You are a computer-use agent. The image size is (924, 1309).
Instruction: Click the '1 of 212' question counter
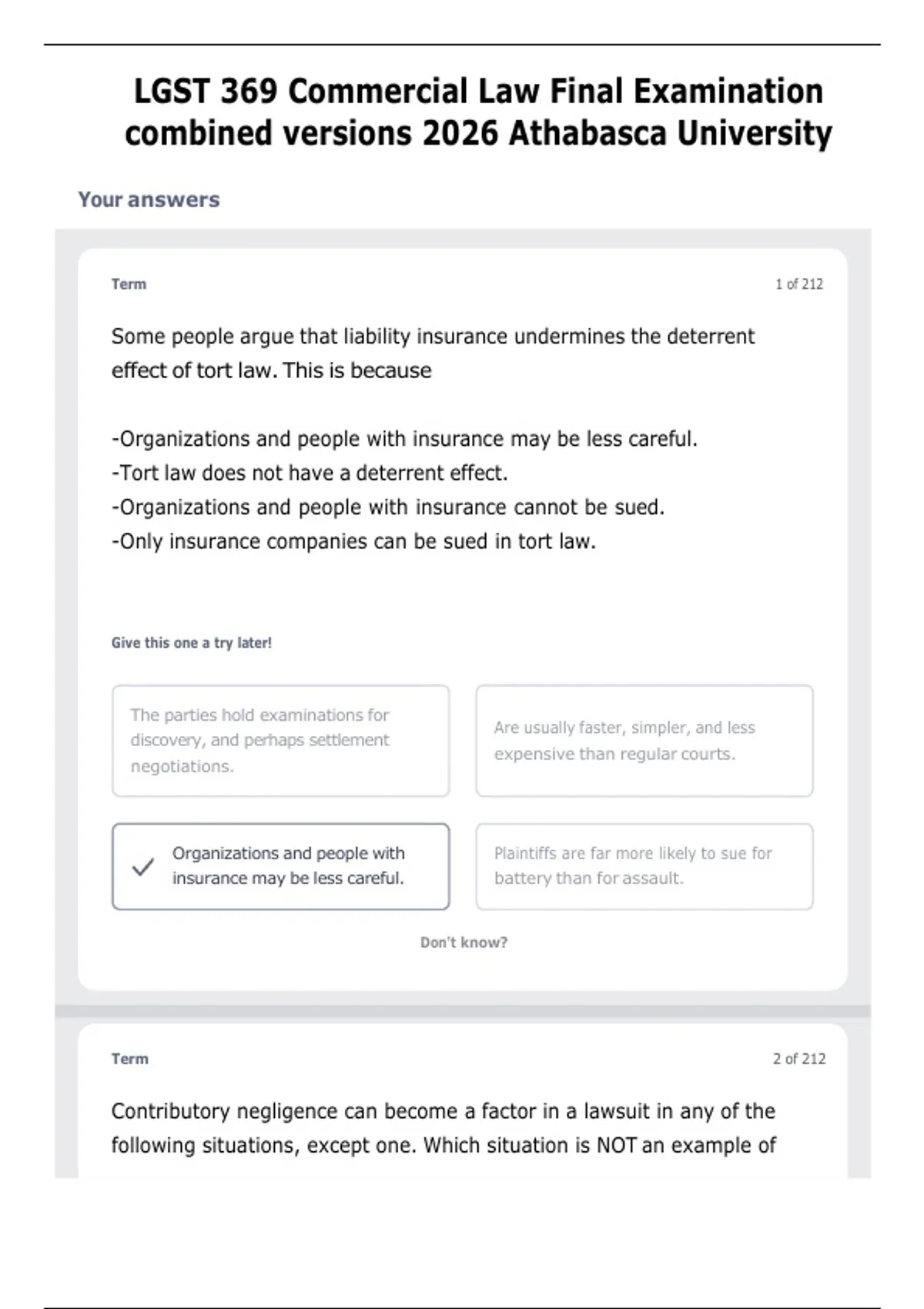[799, 284]
